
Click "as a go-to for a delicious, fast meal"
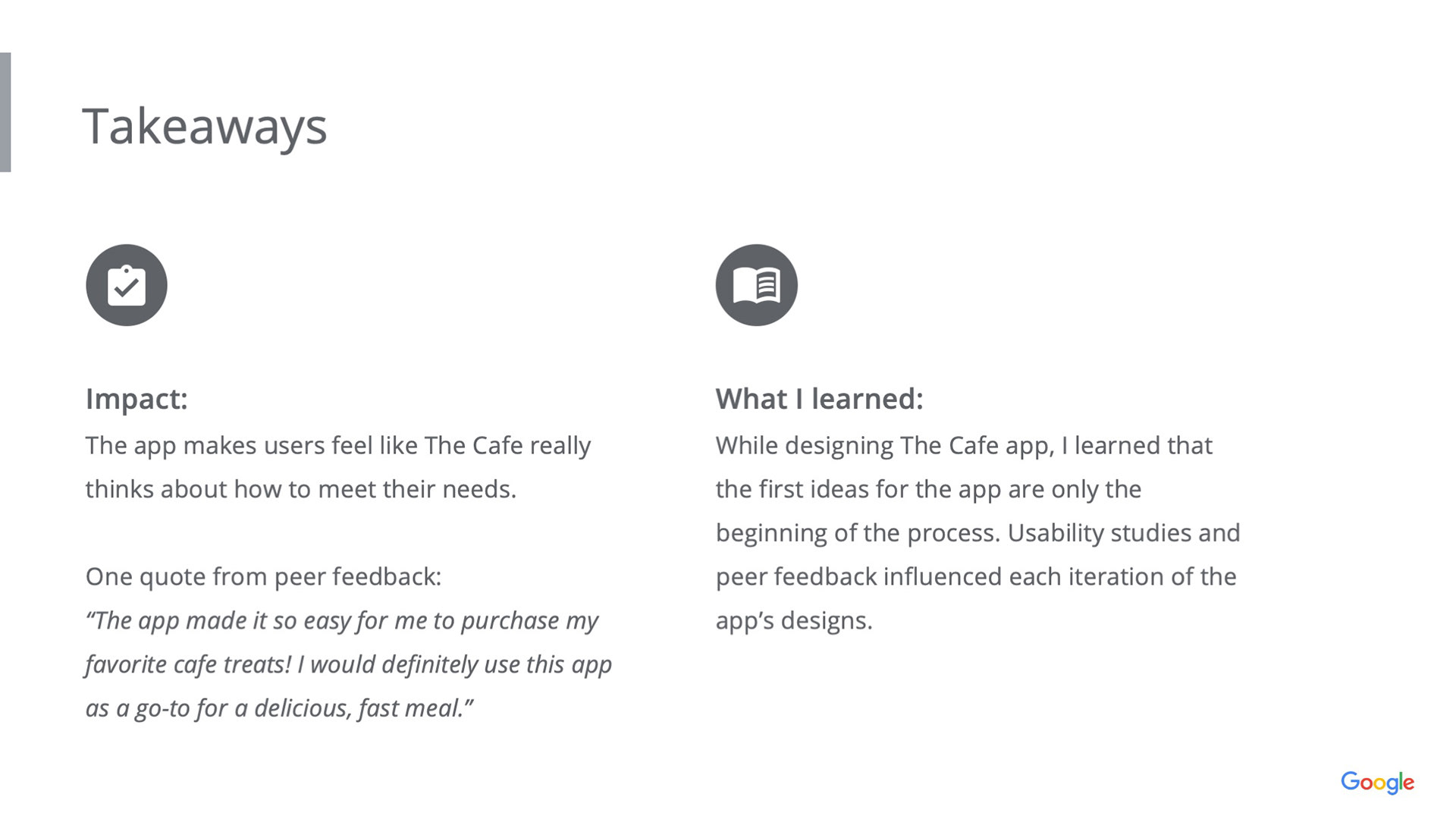pos(279,708)
